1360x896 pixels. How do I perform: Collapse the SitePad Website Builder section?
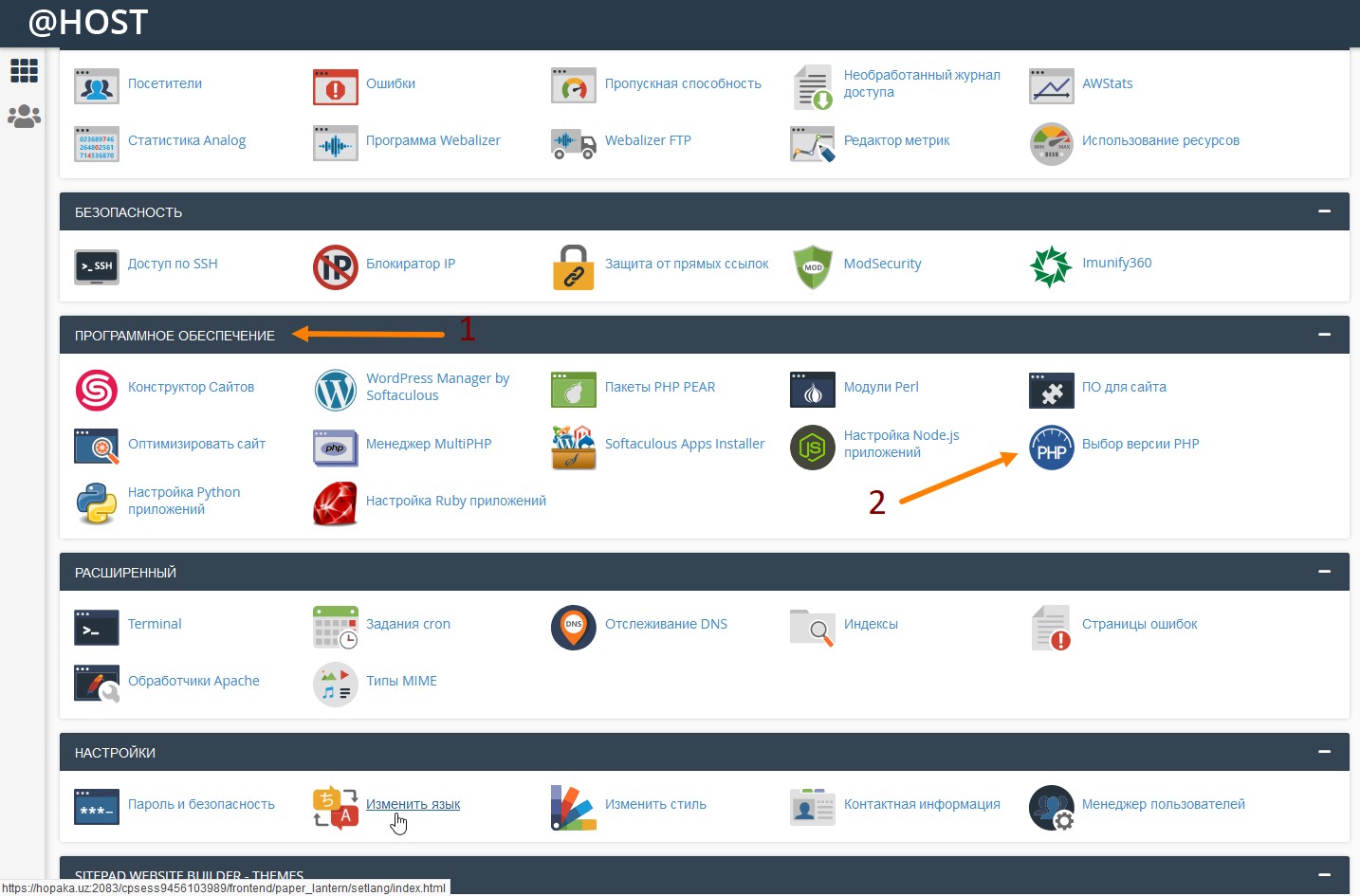coord(1324,874)
